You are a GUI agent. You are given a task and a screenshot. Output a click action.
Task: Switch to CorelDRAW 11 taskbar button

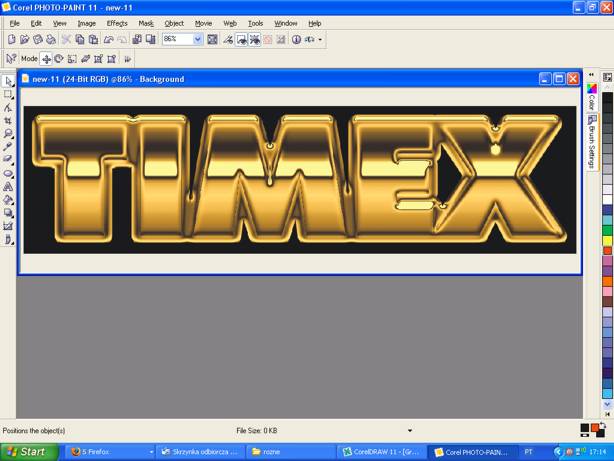(381, 452)
